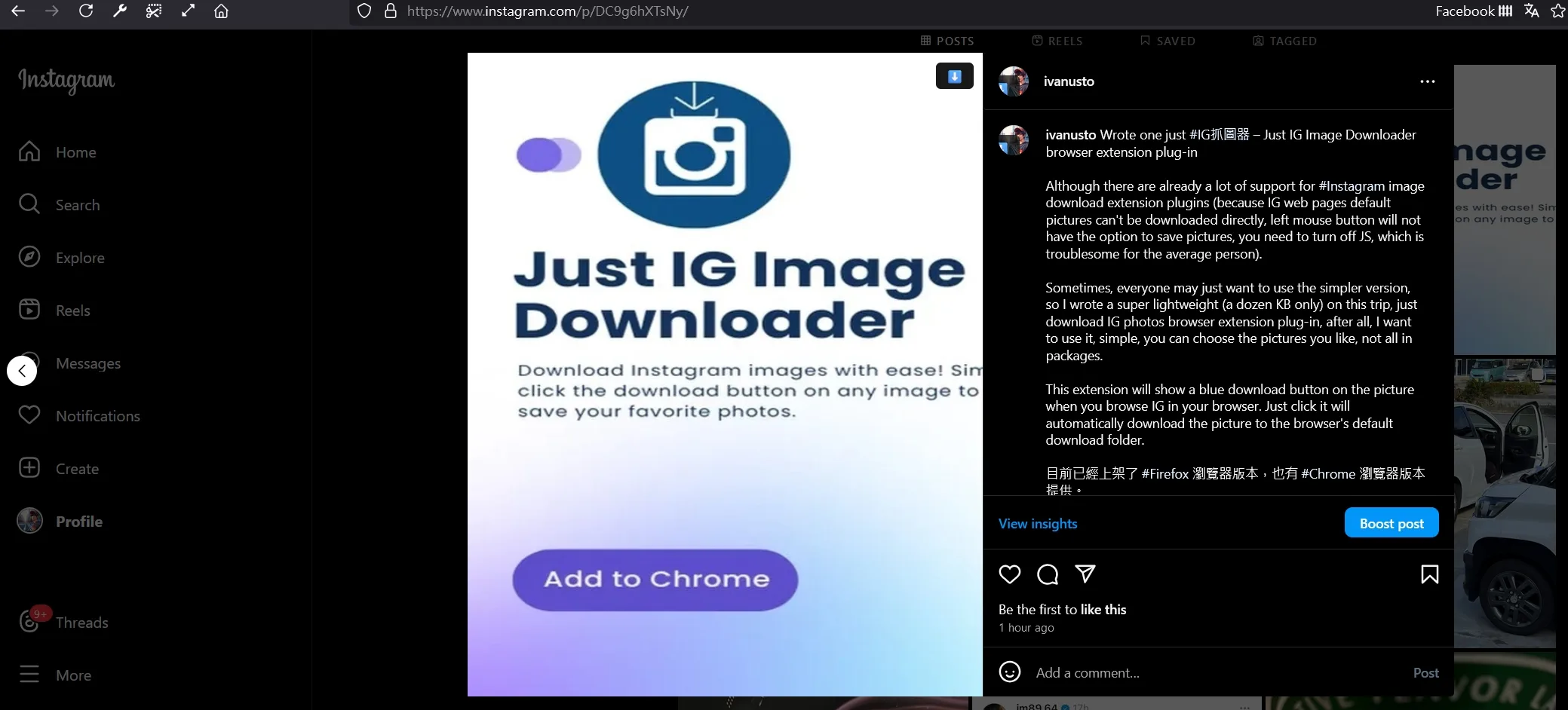Open Explore in sidebar

tap(61, 258)
